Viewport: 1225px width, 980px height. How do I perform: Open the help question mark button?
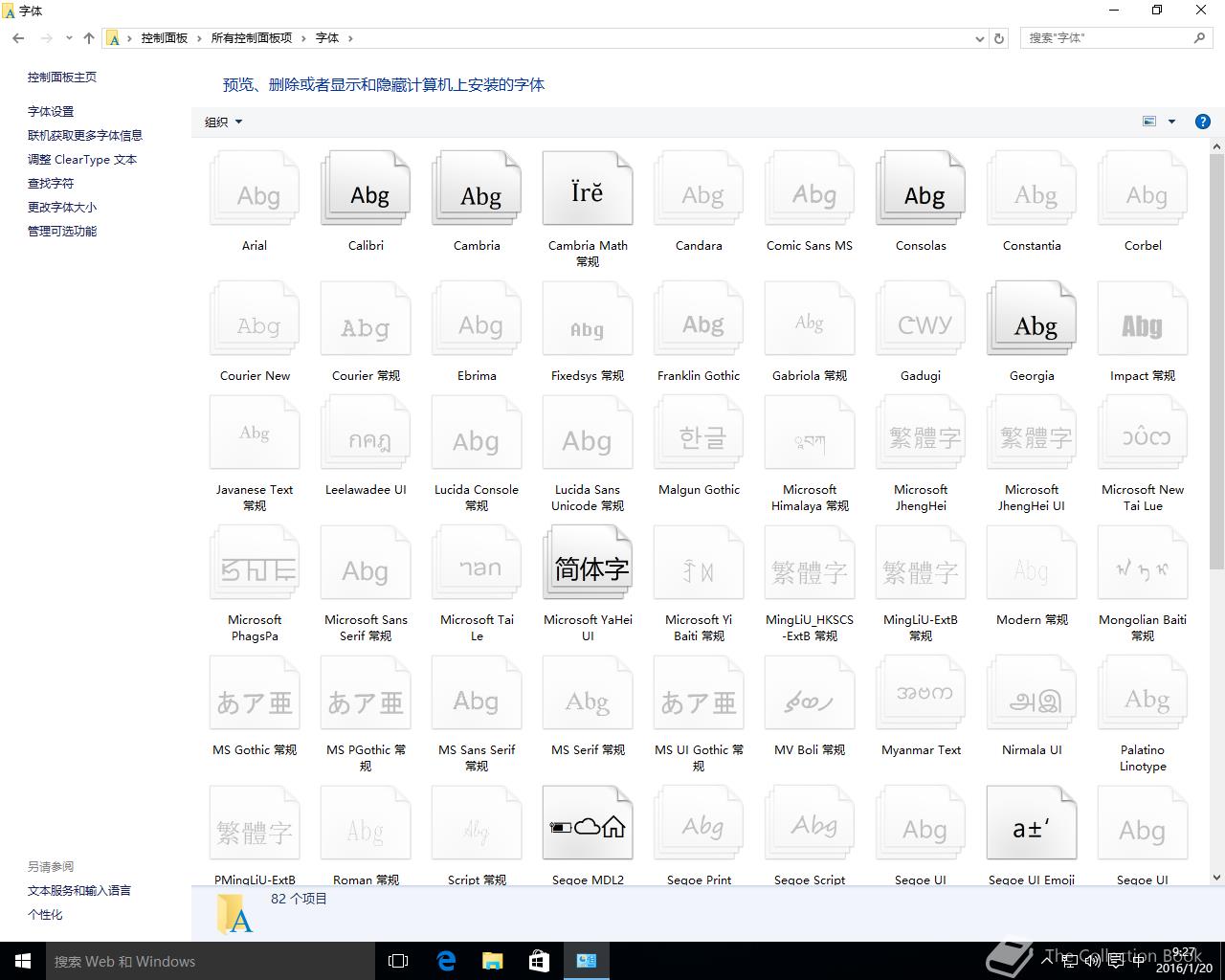coord(1203,122)
